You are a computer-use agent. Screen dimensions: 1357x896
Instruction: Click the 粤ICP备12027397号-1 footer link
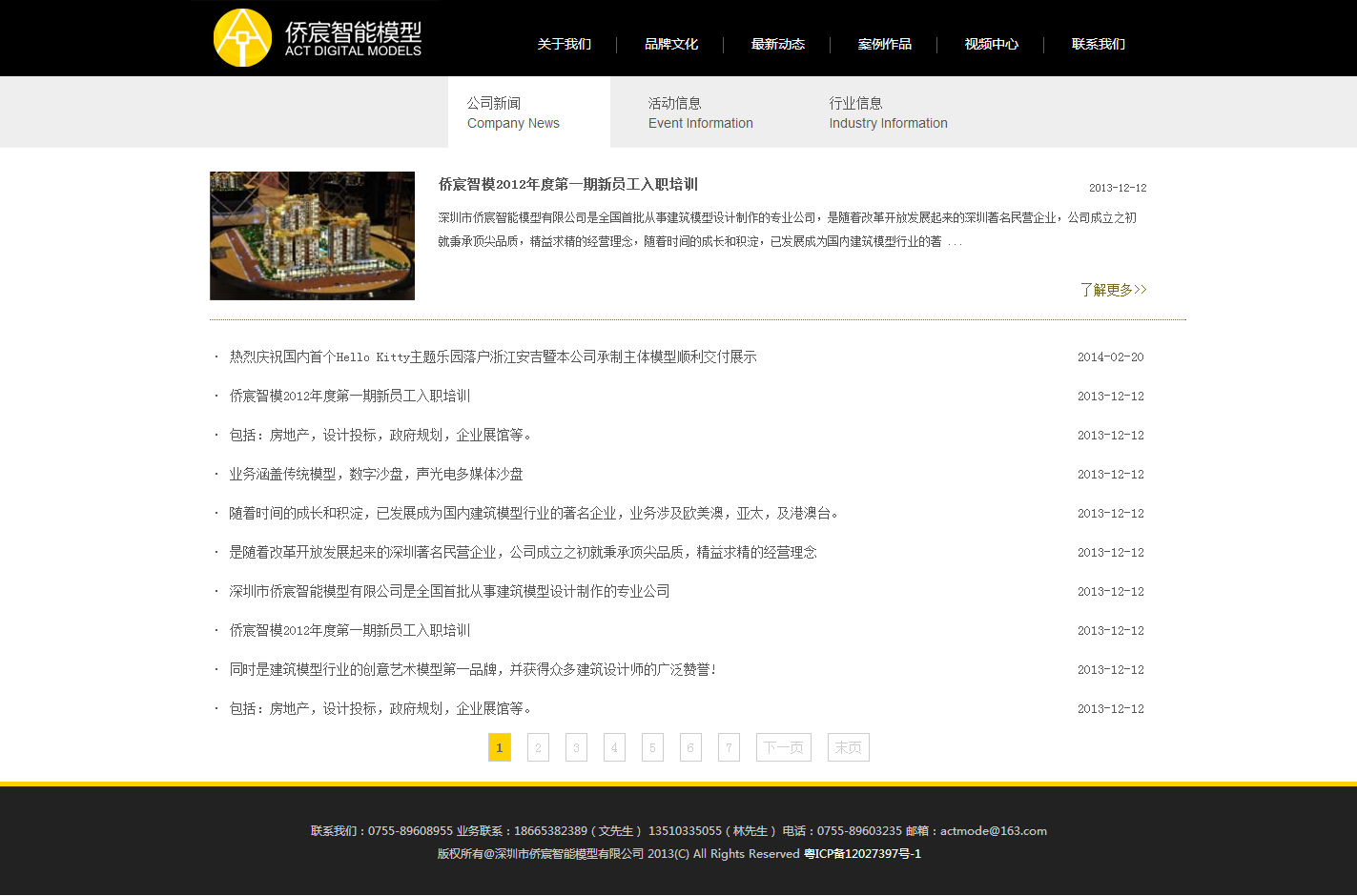pyautogui.click(x=862, y=854)
